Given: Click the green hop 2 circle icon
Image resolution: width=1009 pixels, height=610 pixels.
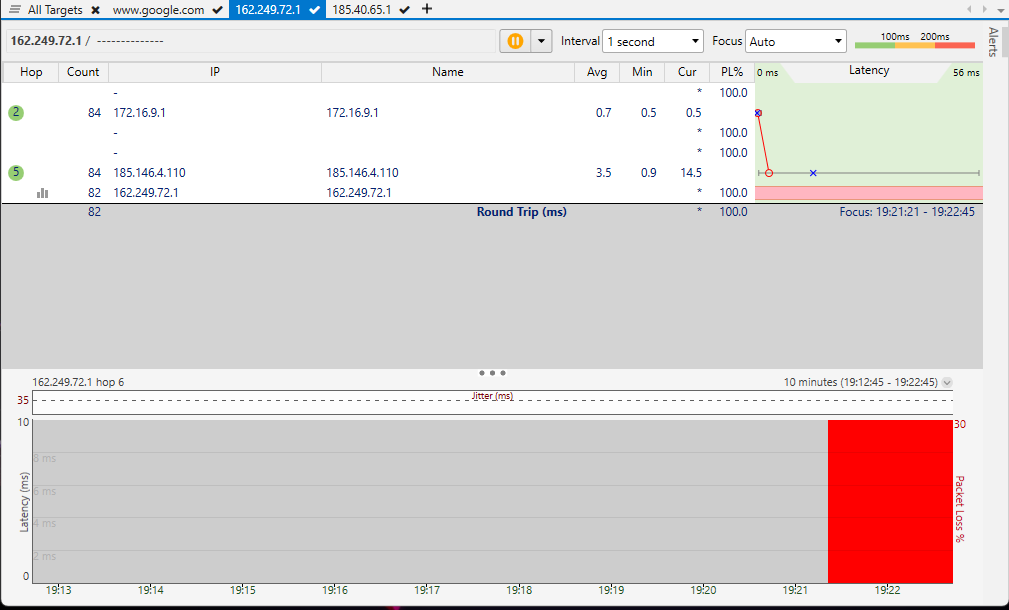Looking at the screenshot, I should [x=16, y=113].
